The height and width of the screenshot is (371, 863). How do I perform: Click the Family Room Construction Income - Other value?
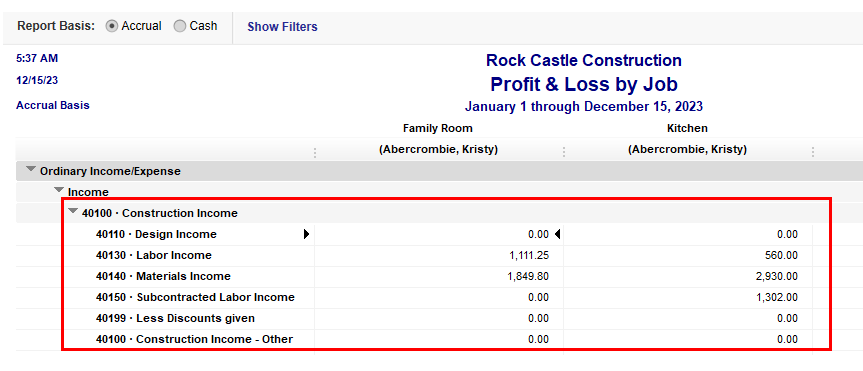click(538, 339)
